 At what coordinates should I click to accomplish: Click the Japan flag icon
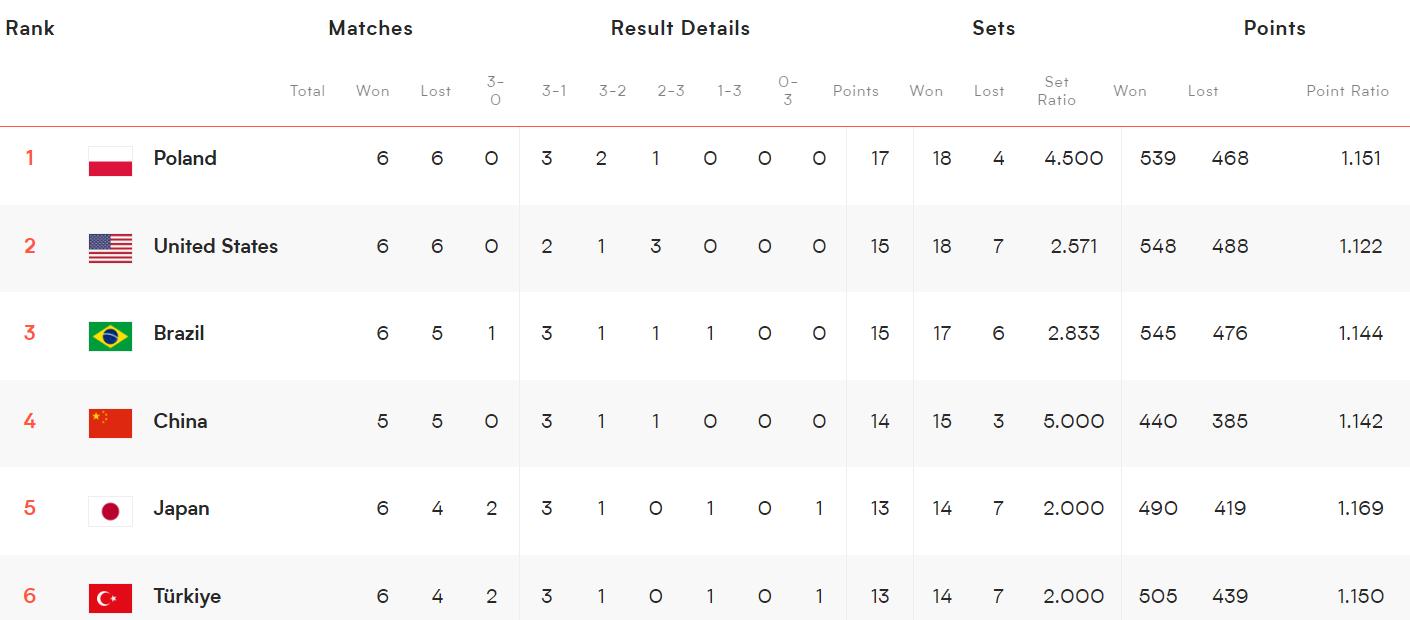click(110, 511)
